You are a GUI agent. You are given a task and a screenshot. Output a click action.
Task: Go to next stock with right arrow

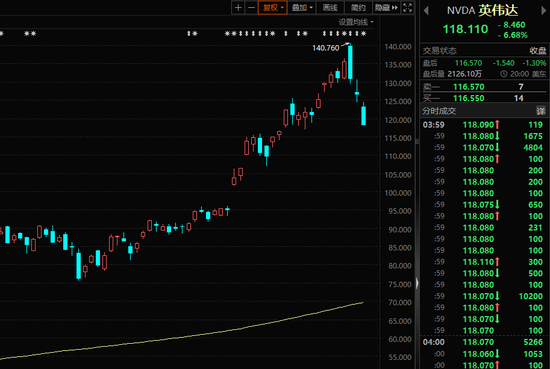543,11
